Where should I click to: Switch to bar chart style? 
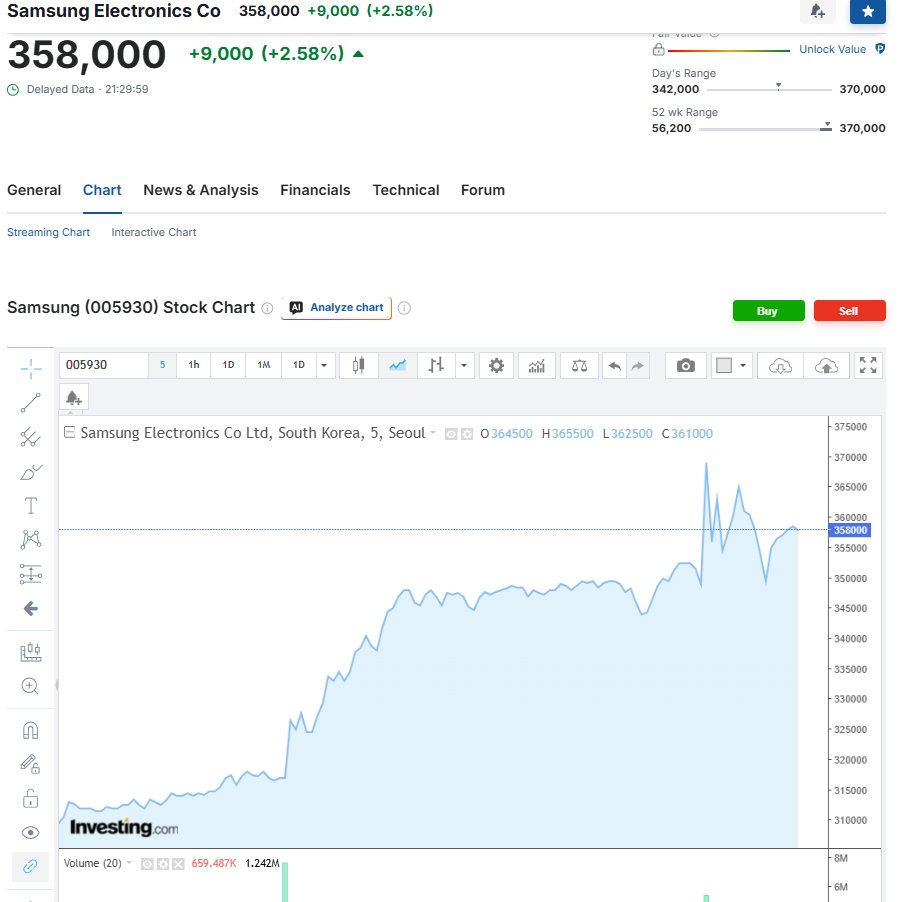(x=436, y=365)
